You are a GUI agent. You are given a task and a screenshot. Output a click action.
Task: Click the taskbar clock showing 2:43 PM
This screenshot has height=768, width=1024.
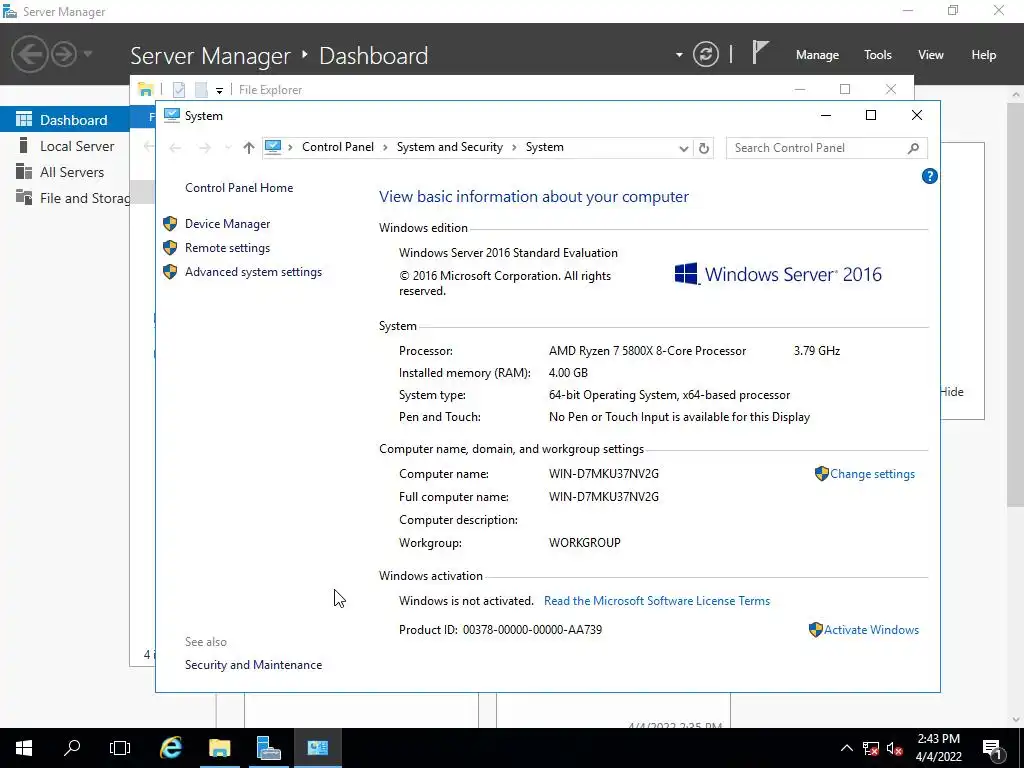coord(938,748)
